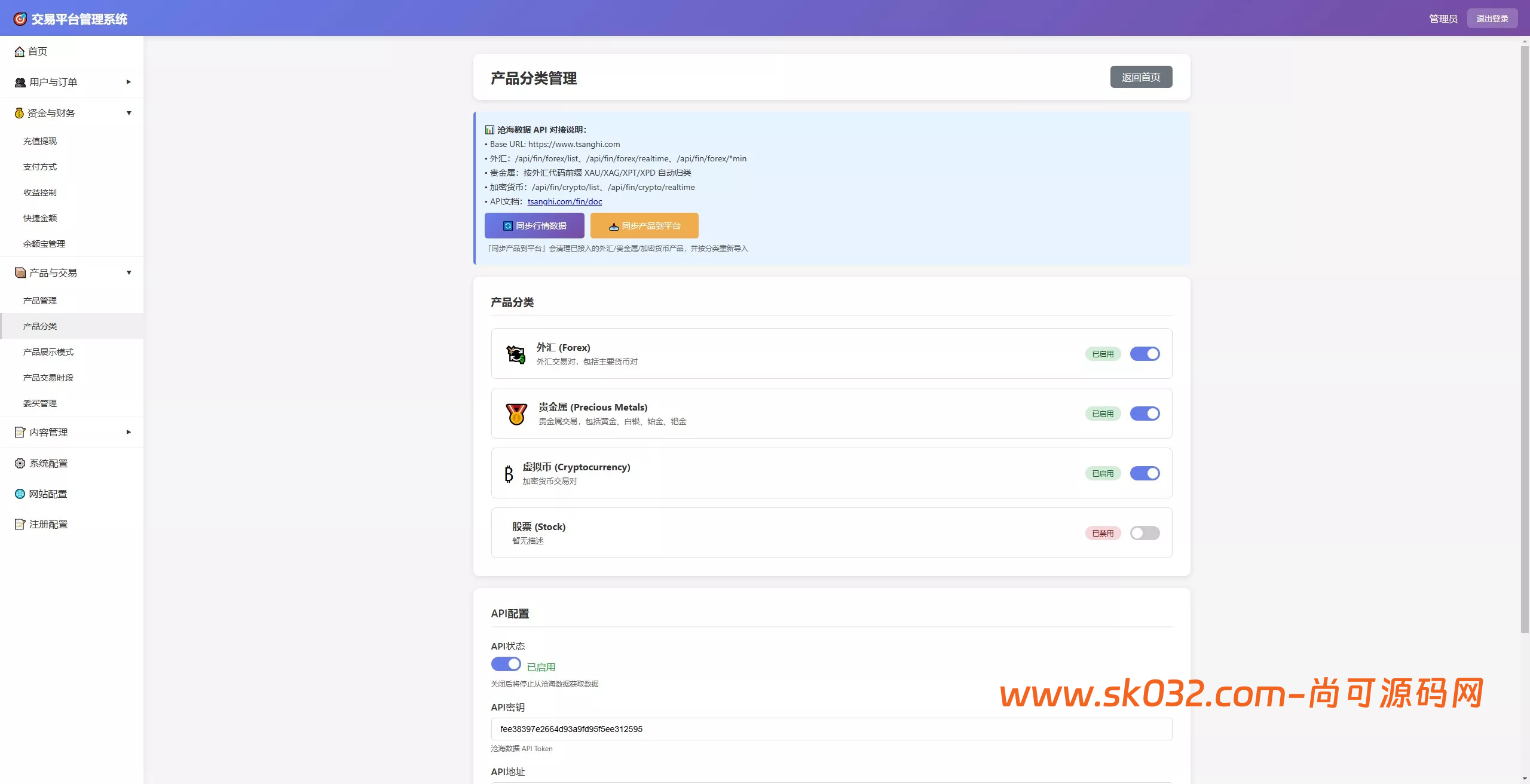Screen dimensions: 1530x784
Task: Click the Bitcoin icon for 虚拟币 category
Action: (509, 473)
